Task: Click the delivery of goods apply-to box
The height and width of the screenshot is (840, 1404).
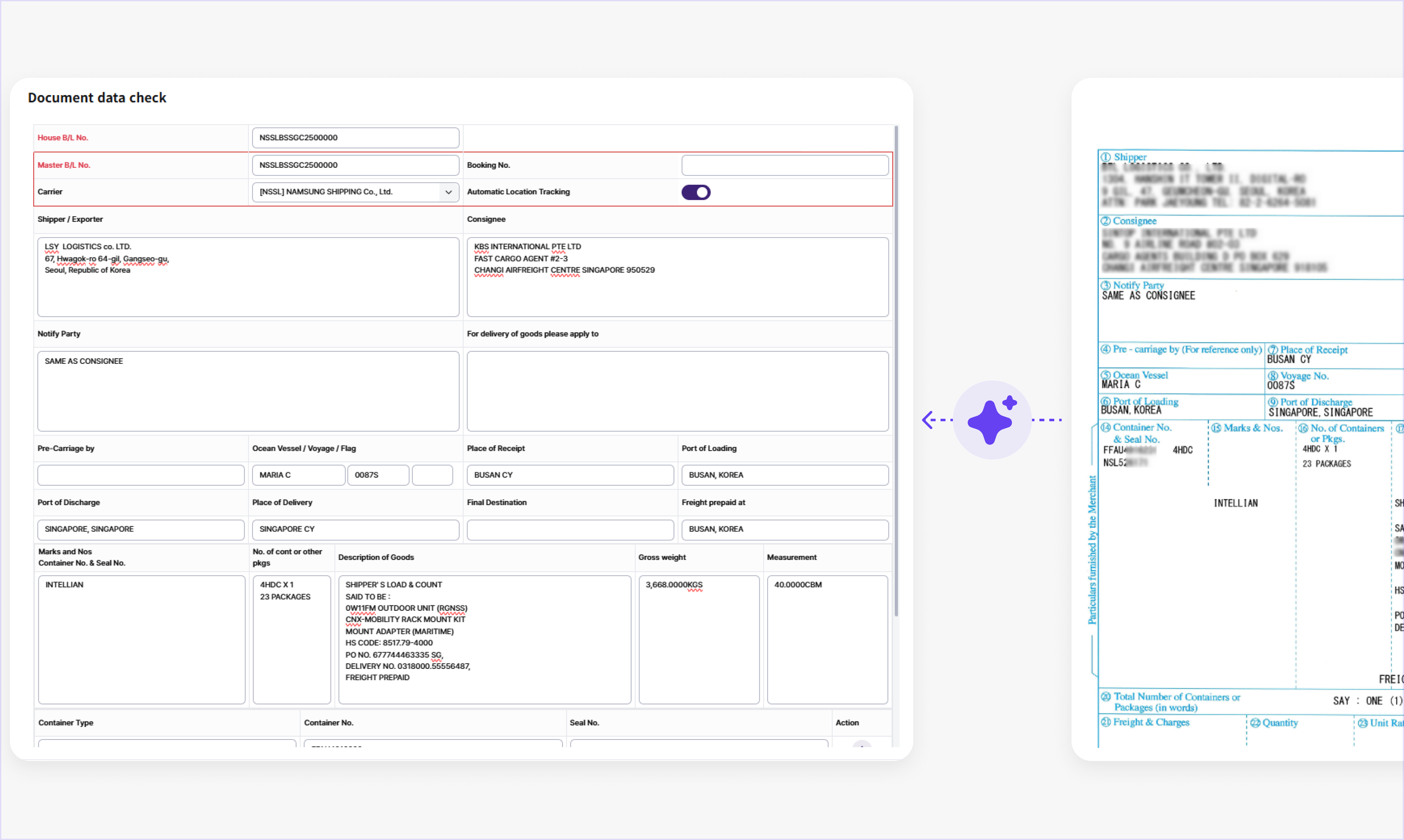Action: 677,391
